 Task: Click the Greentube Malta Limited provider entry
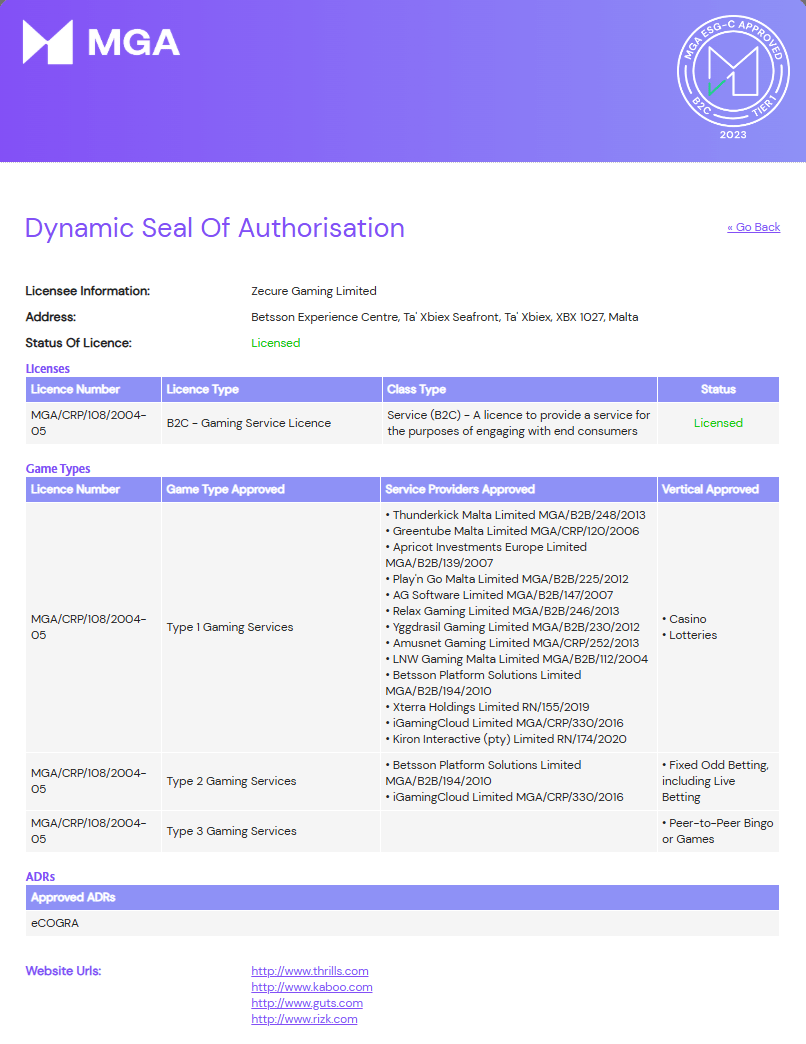512,531
